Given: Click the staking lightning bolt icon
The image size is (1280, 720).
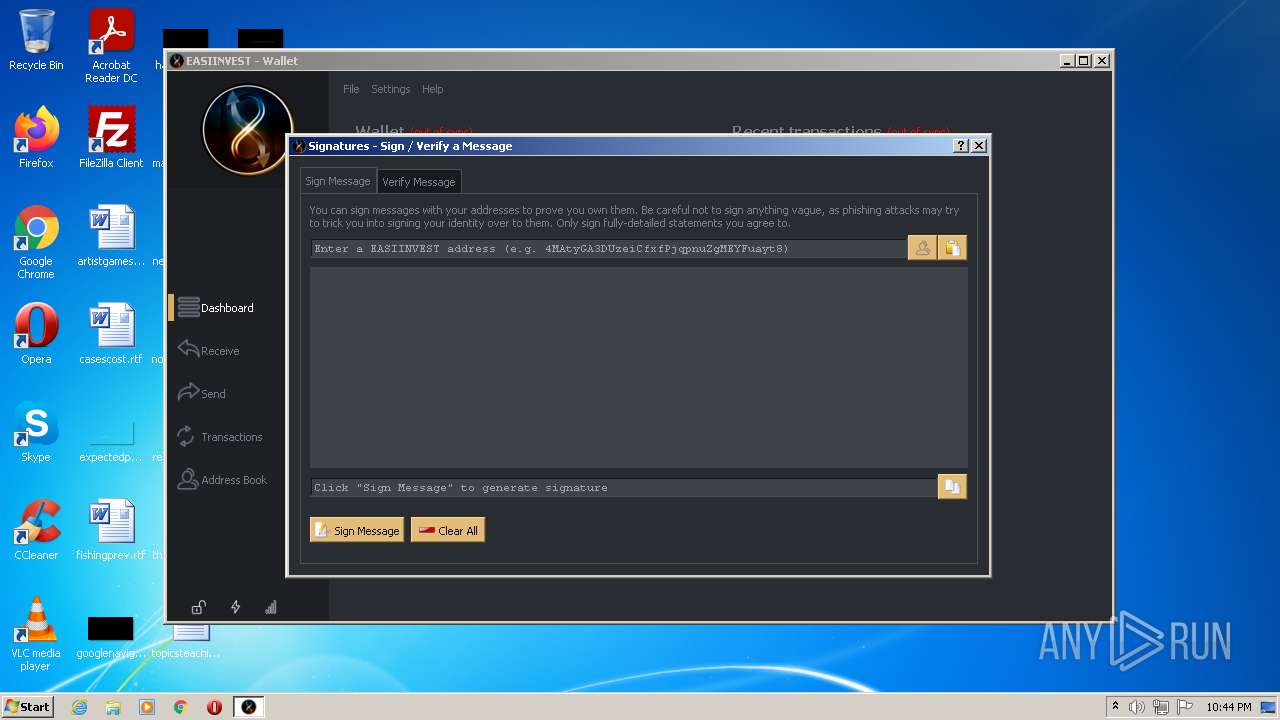Looking at the screenshot, I should point(235,607).
